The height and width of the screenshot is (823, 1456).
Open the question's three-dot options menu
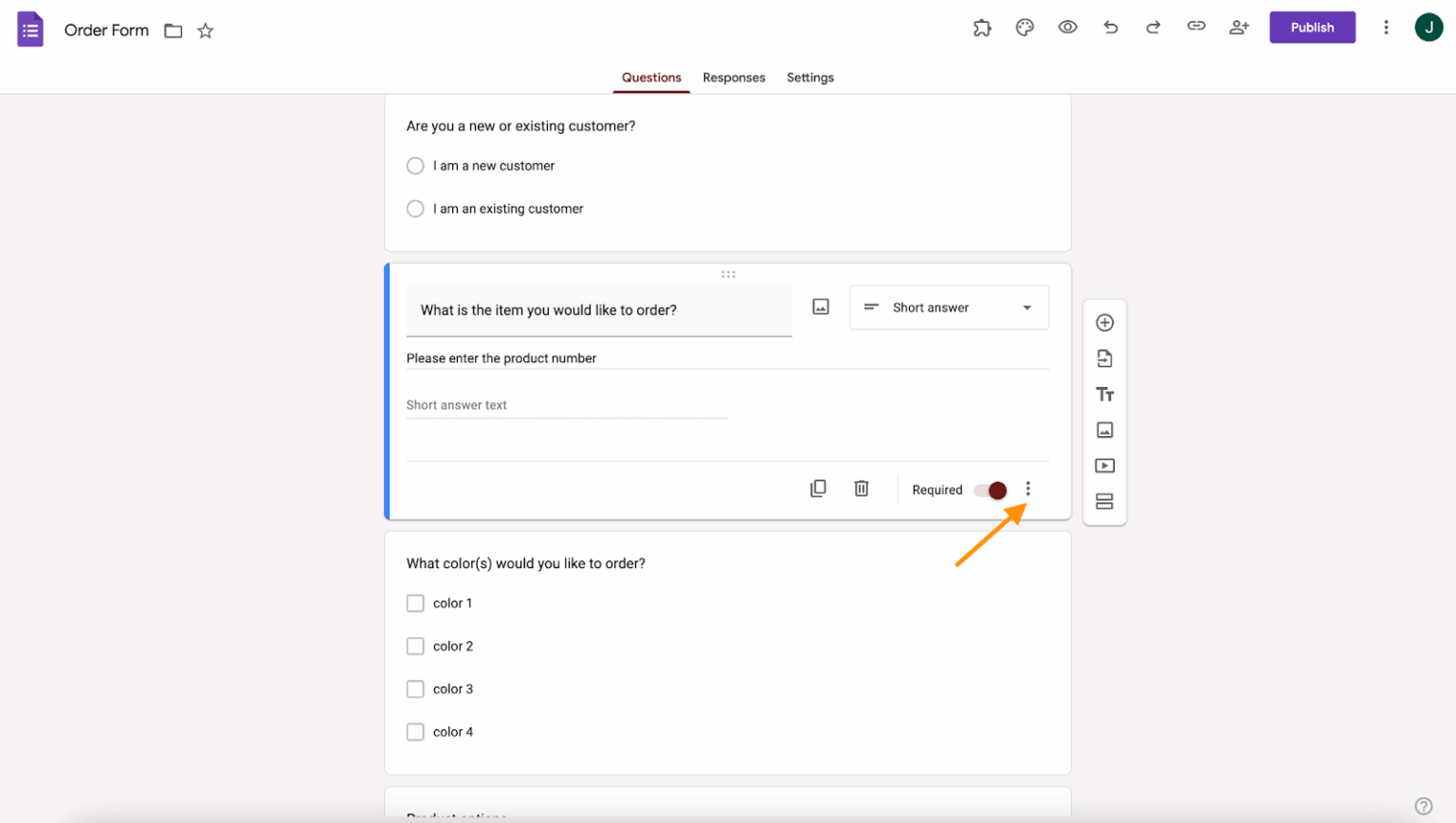[1028, 489]
